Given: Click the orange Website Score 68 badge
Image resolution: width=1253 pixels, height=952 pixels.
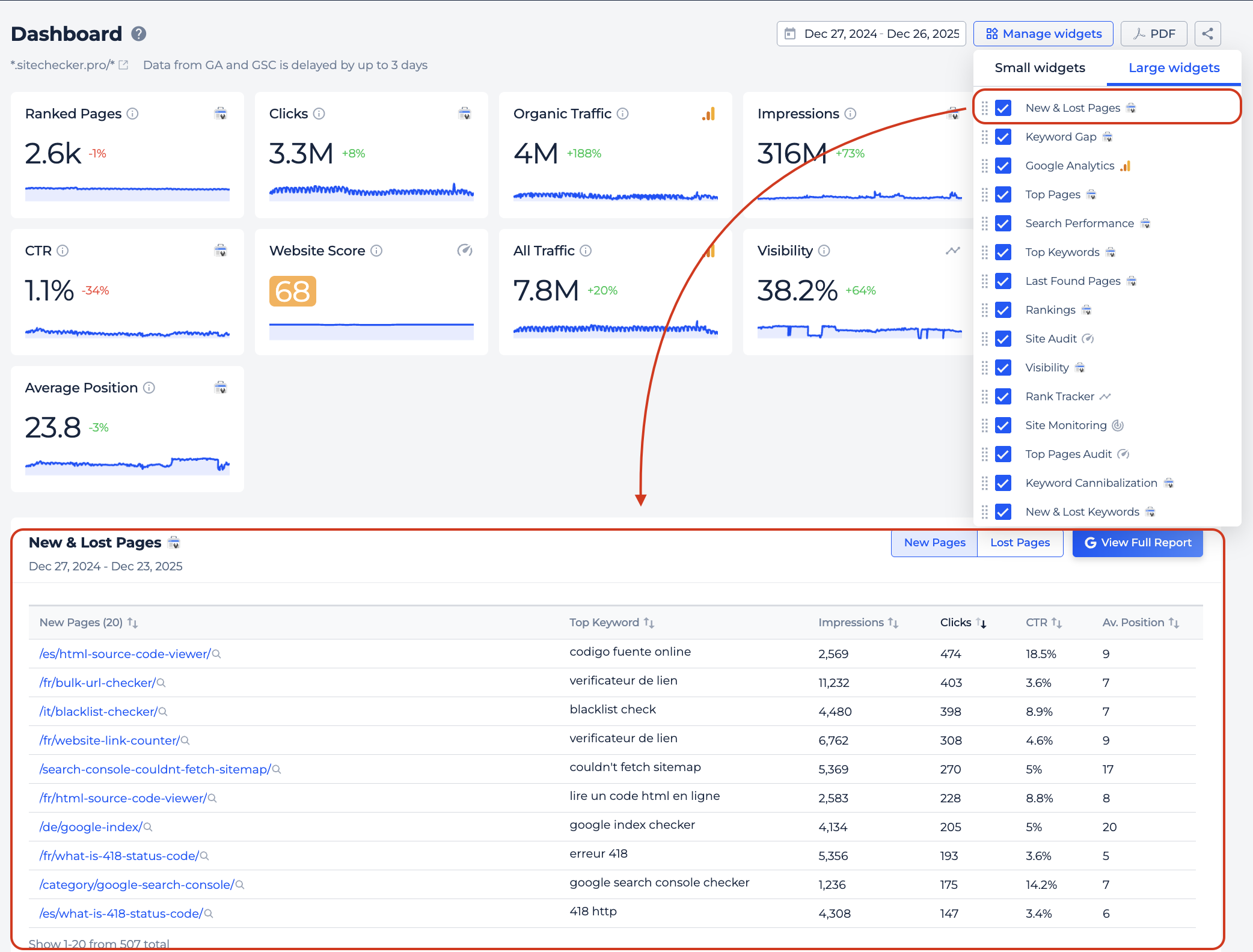Looking at the screenshot, I should (x=292, y=291).
